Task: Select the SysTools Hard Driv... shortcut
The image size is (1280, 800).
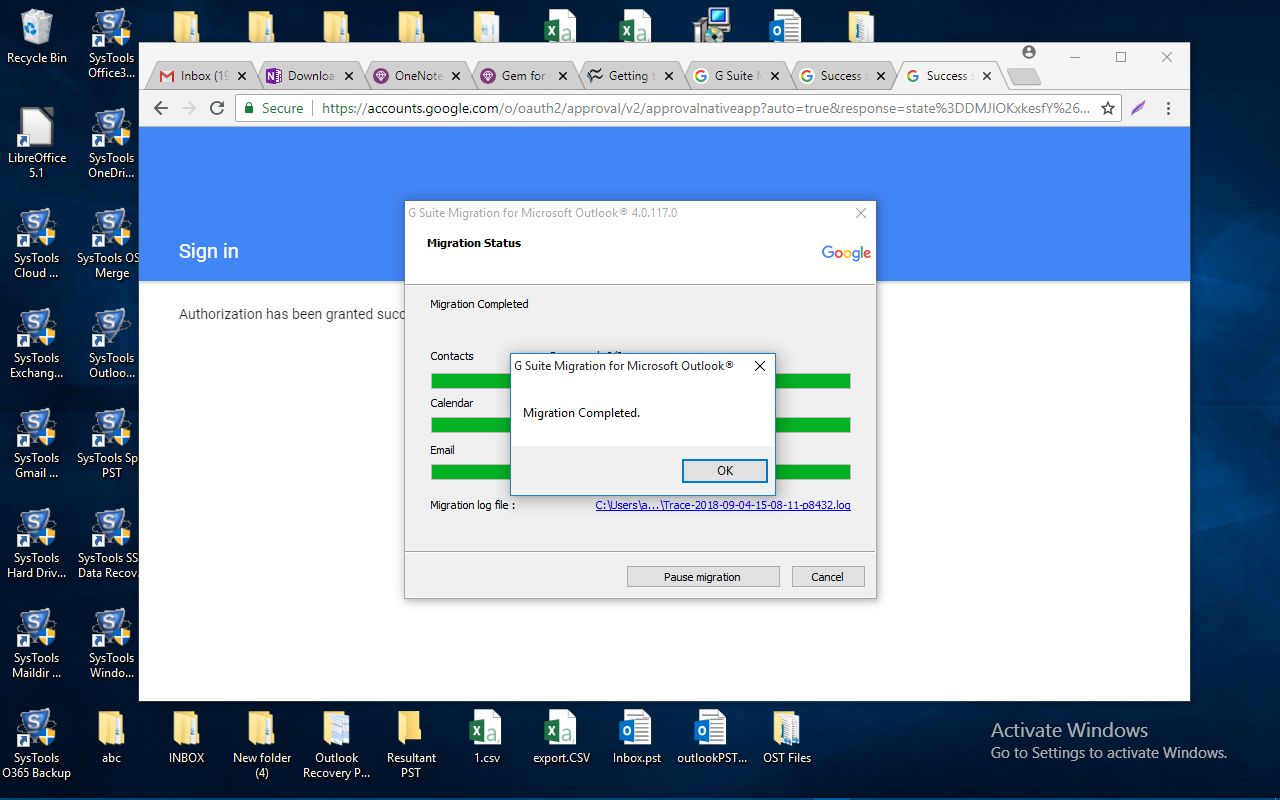Action: (37, 543)
